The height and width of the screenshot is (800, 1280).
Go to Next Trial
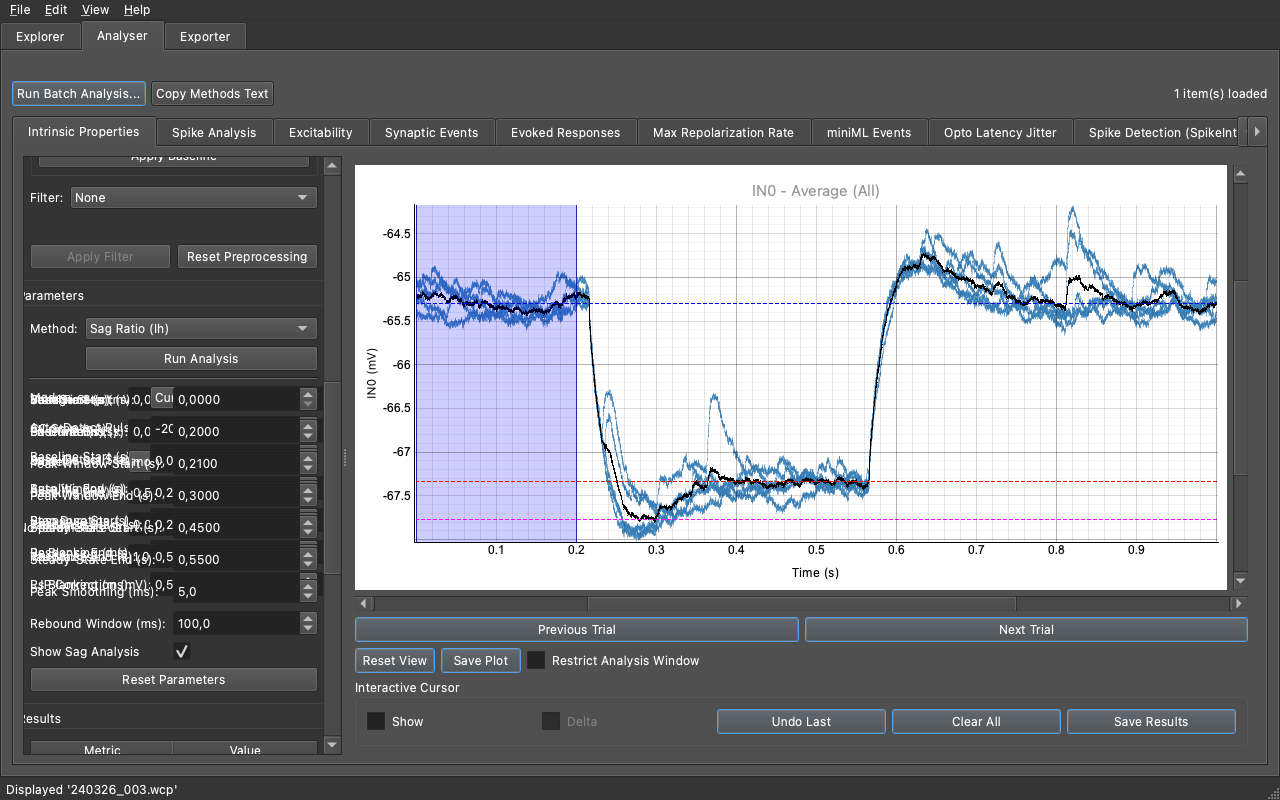click(x=1026, y=630)
